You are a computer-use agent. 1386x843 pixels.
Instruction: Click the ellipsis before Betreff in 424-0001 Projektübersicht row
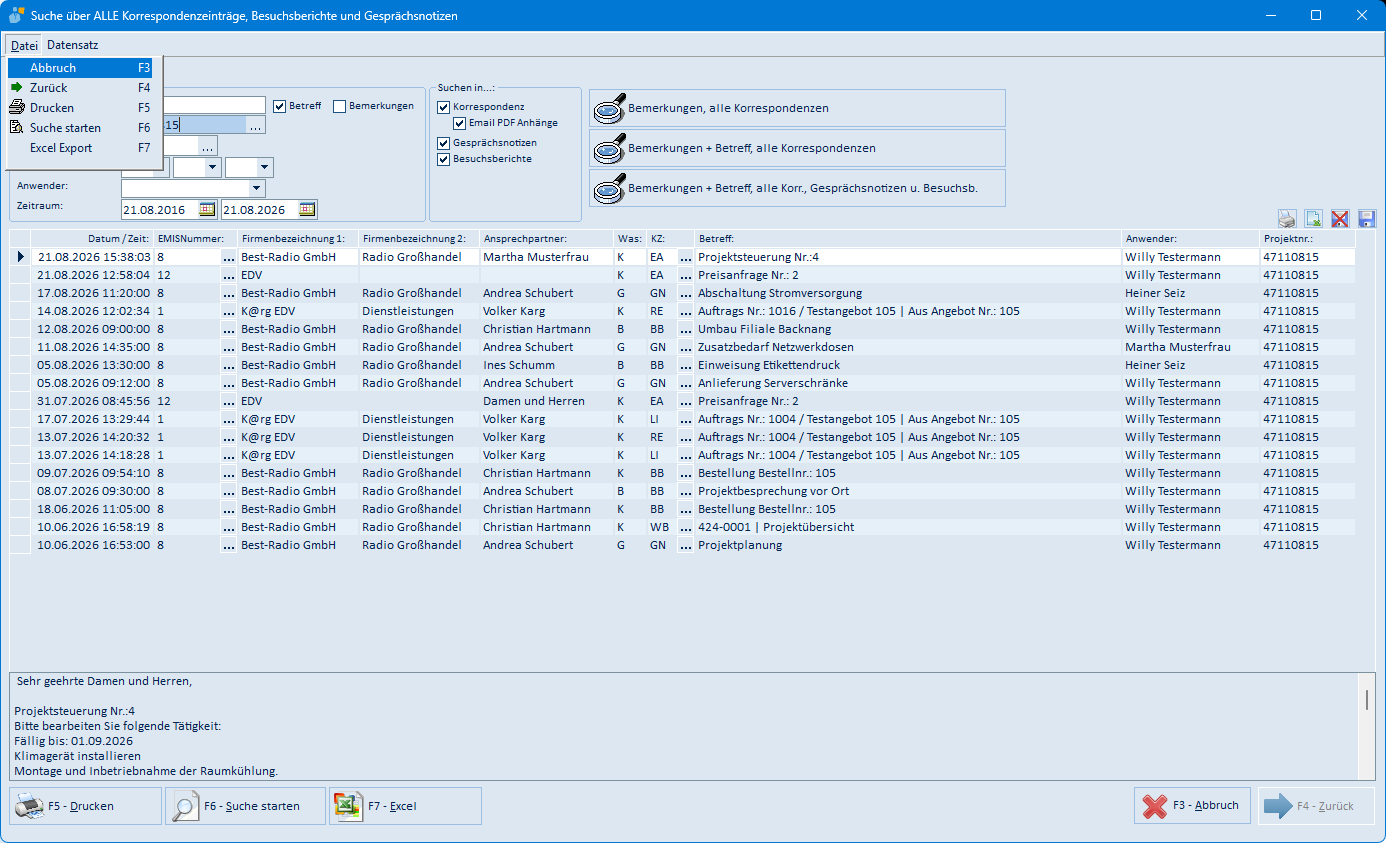685,527
